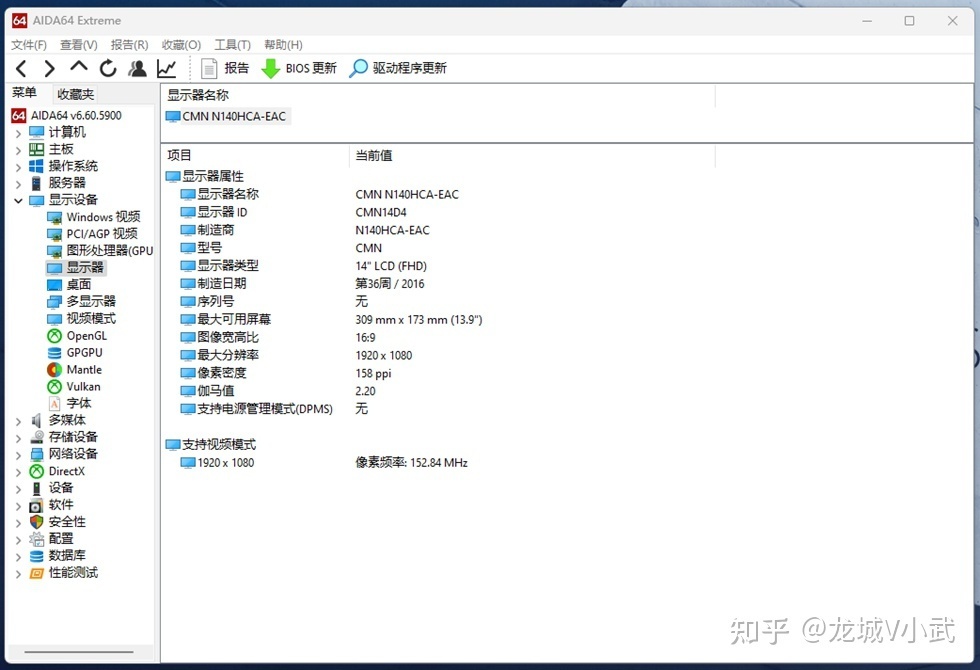Open the user icon in the toolbar

137,68
